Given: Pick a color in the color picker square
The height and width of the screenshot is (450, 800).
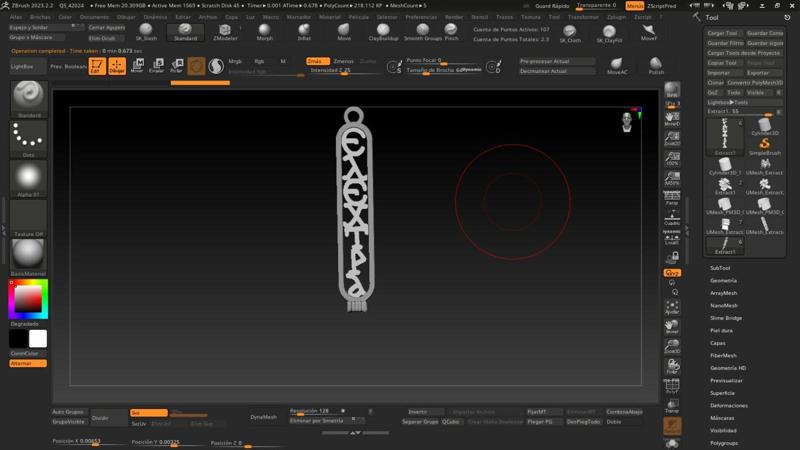Looking at the screenshot, I should (x=28, y=298).
